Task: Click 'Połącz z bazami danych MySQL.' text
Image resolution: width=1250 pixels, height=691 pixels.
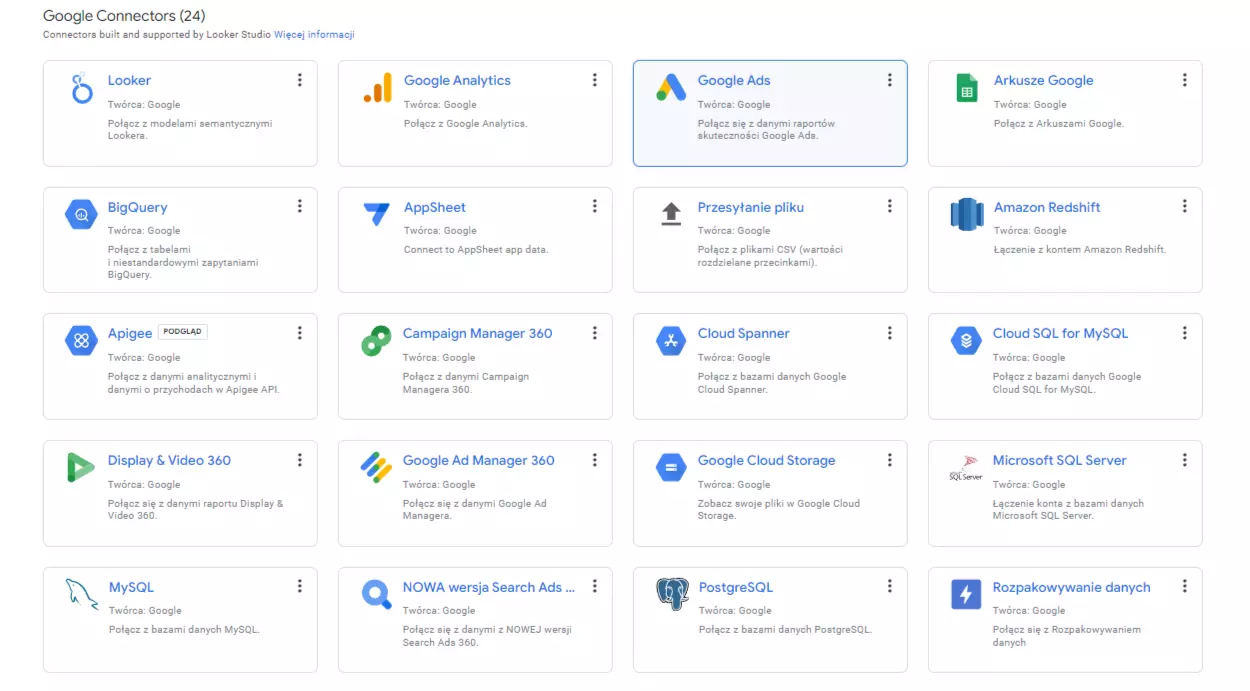Action: point(184,630)
